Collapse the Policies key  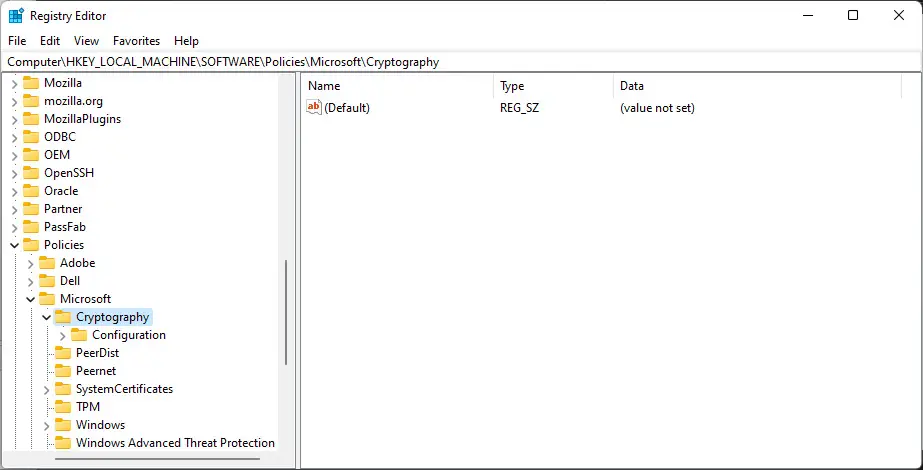click(x=15, y=245)
